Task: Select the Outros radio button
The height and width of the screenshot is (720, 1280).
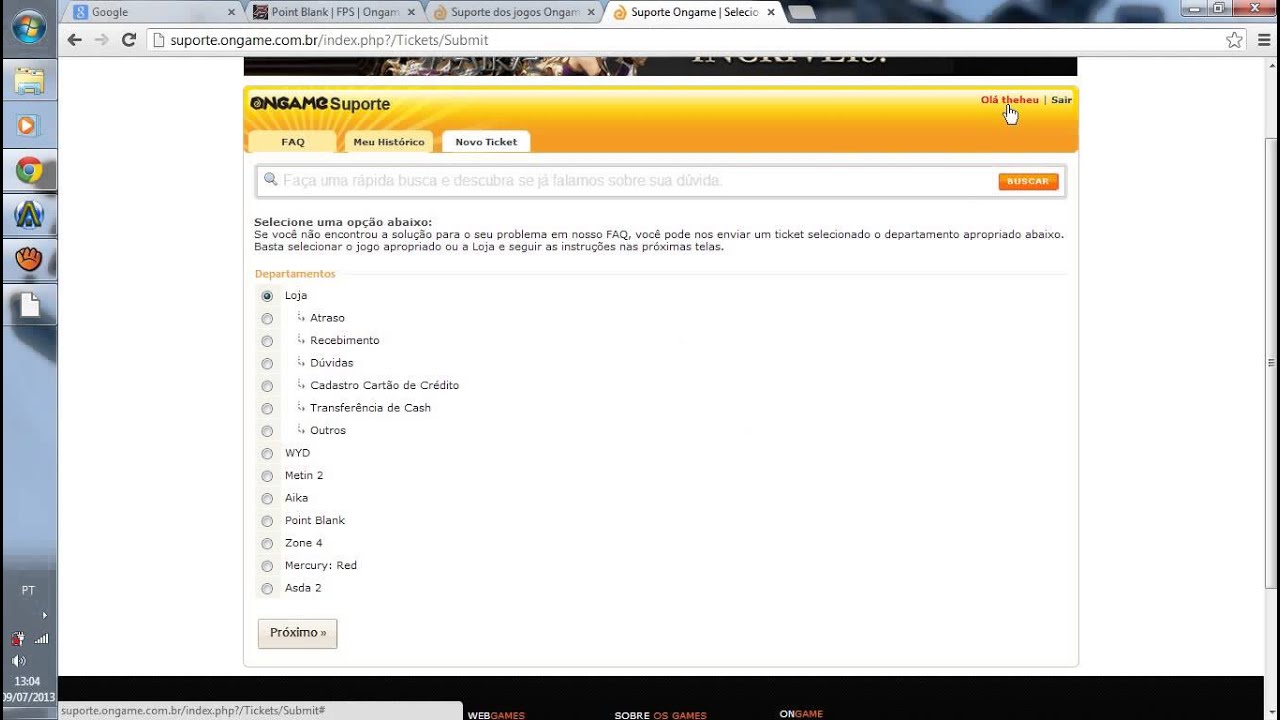Action: coord(267,431)
